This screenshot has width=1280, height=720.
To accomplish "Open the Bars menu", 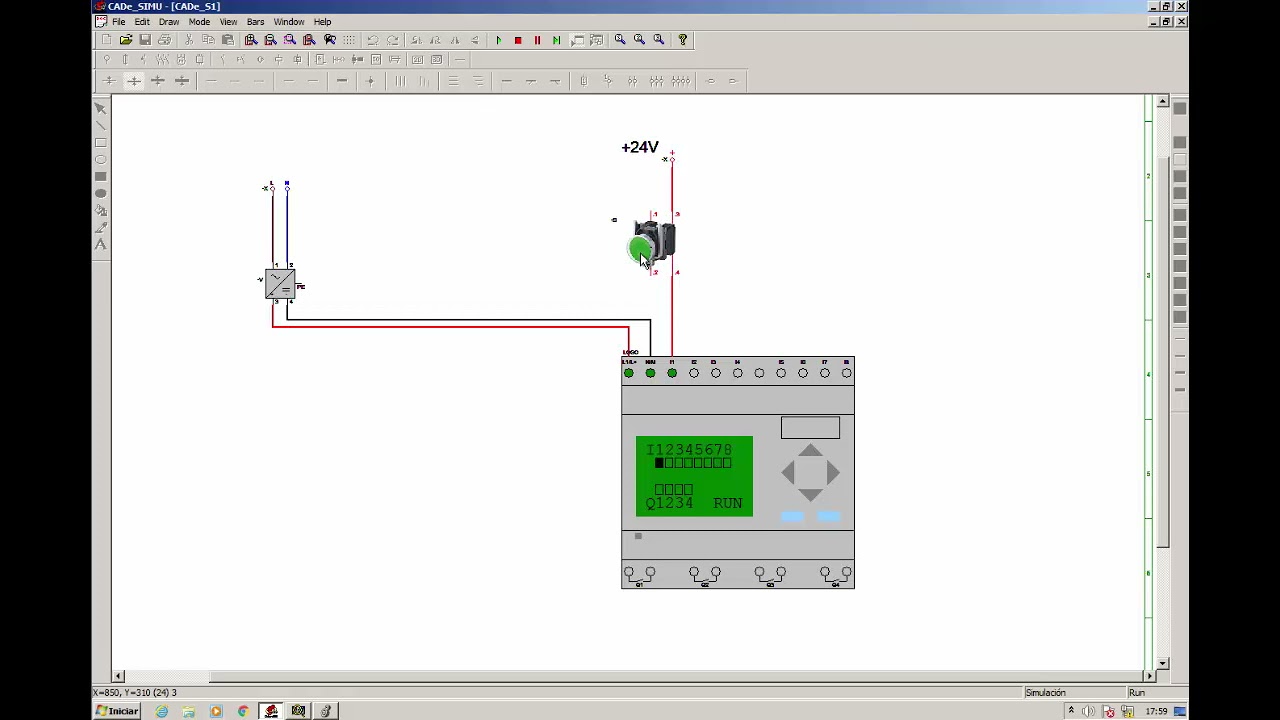I will [255, 22].
